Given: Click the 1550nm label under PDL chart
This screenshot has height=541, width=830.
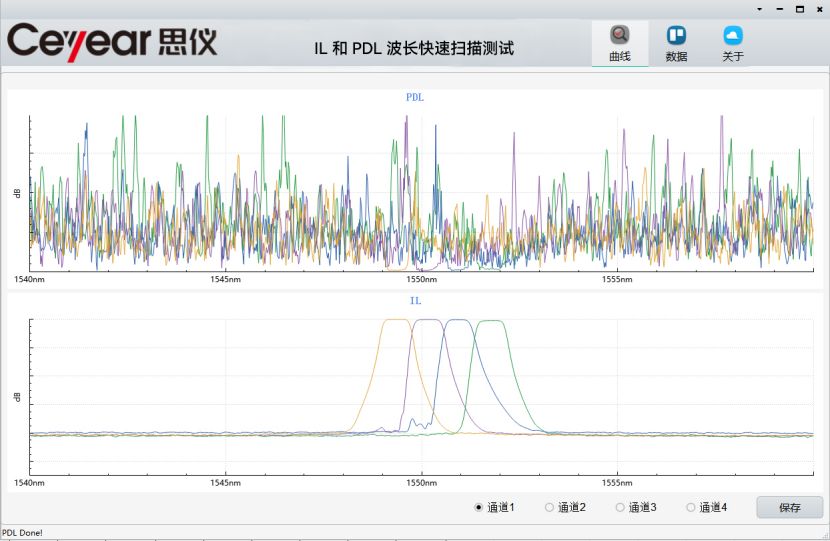Looking at the screenshot, I should click(x=421, y=280).
